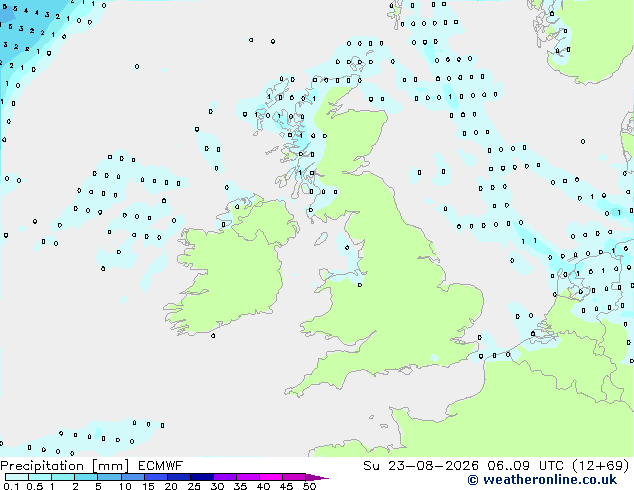Click the "50" legend scale label

click(x=309, y=486)
